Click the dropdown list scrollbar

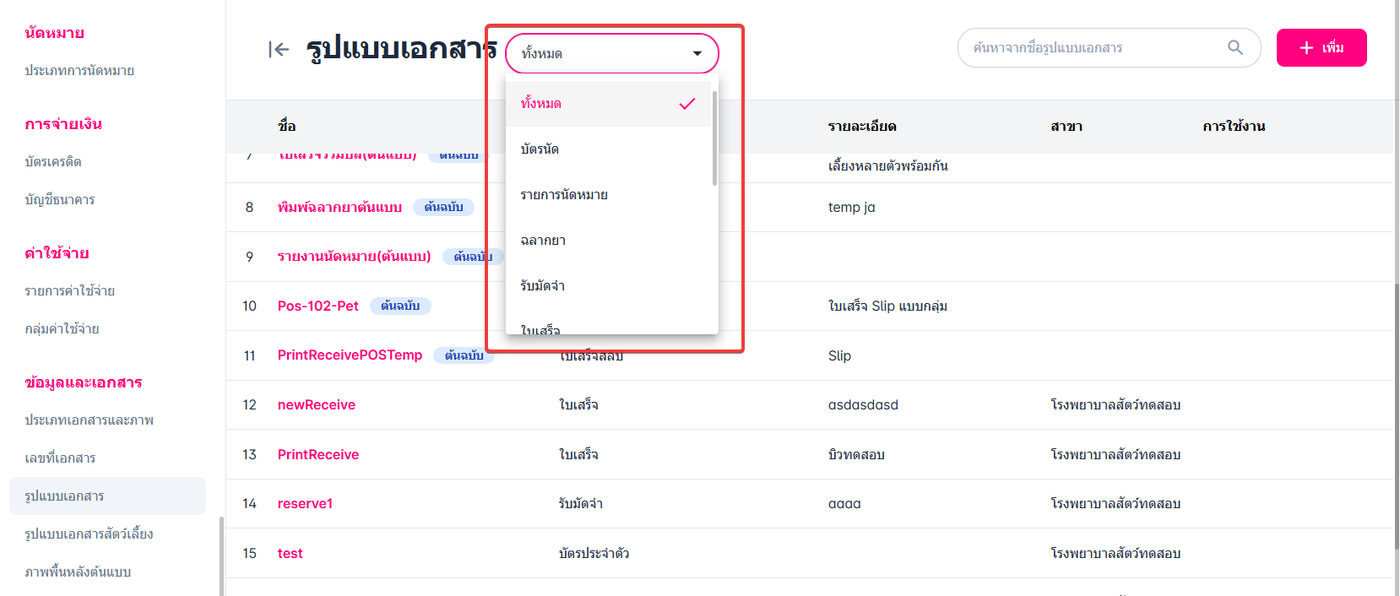(x=714, y=138)
